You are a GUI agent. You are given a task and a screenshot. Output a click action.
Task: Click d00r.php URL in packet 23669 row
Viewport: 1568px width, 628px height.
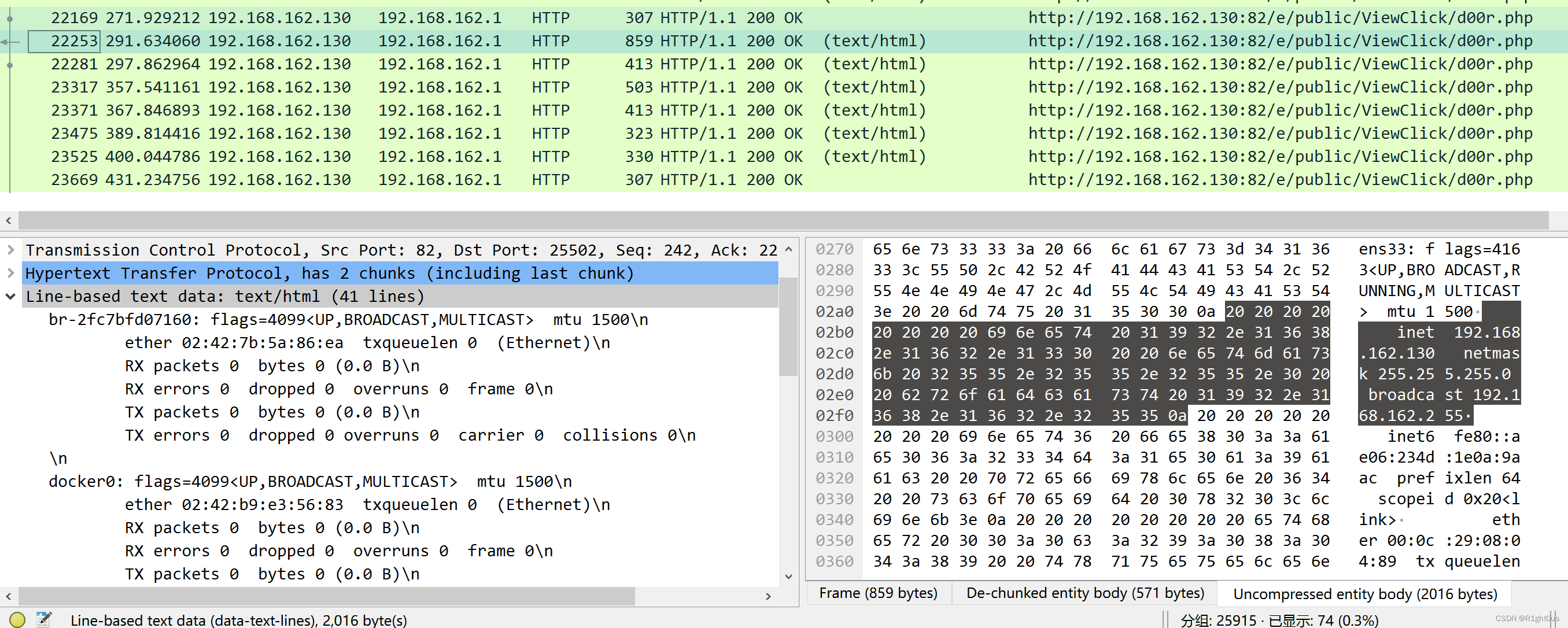[x=1280, y=179]
